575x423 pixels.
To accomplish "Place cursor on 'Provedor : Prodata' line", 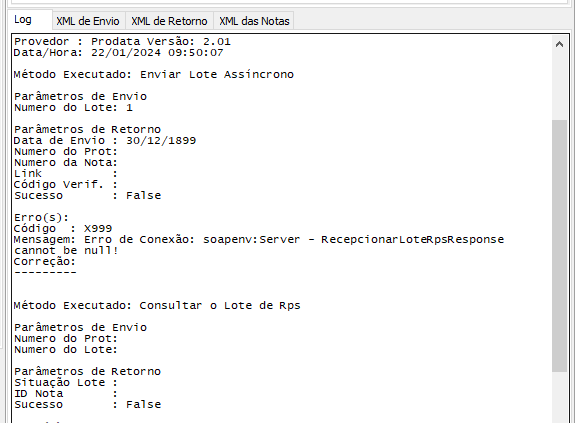I will coord(122,41).
